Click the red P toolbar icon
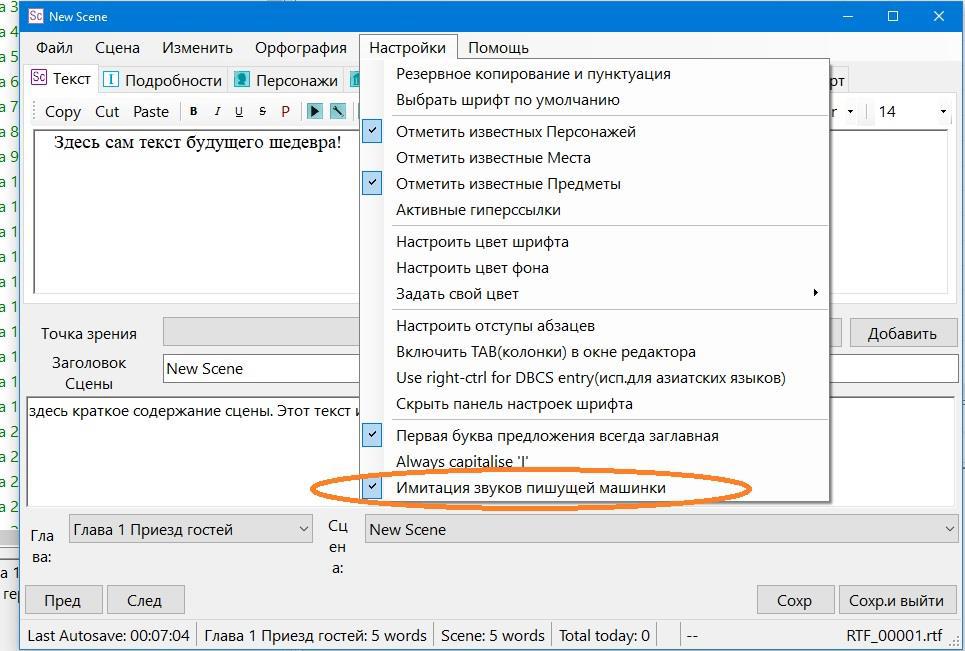965x651 pixels. point(285,111)
